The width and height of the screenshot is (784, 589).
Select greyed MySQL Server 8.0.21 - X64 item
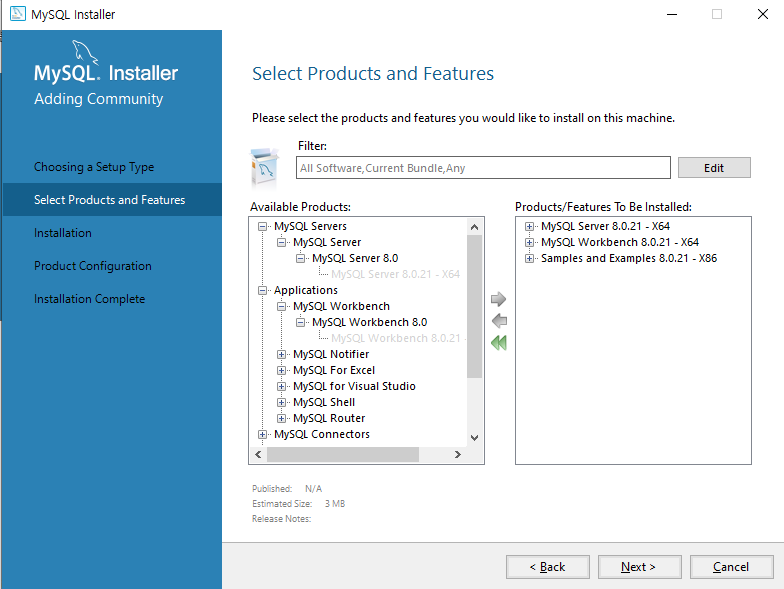(x=396, y=274)
